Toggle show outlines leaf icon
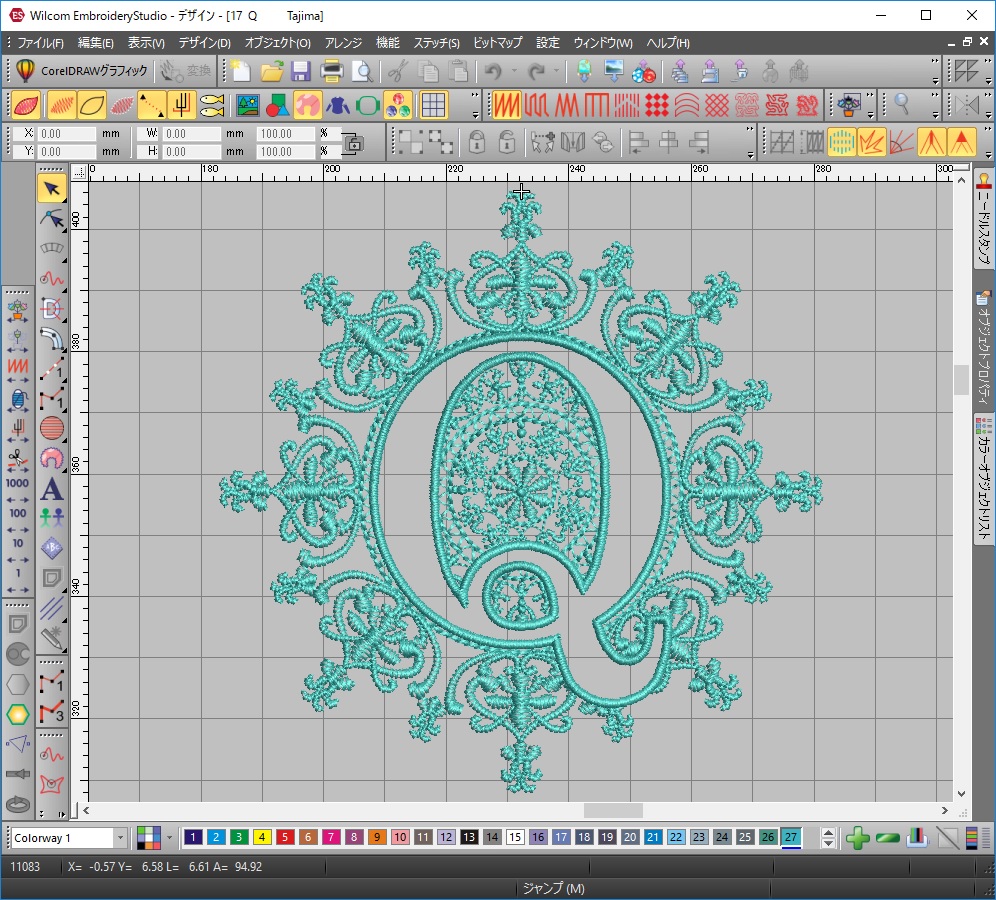Viewport: 996px width, 900px height. 92,105
